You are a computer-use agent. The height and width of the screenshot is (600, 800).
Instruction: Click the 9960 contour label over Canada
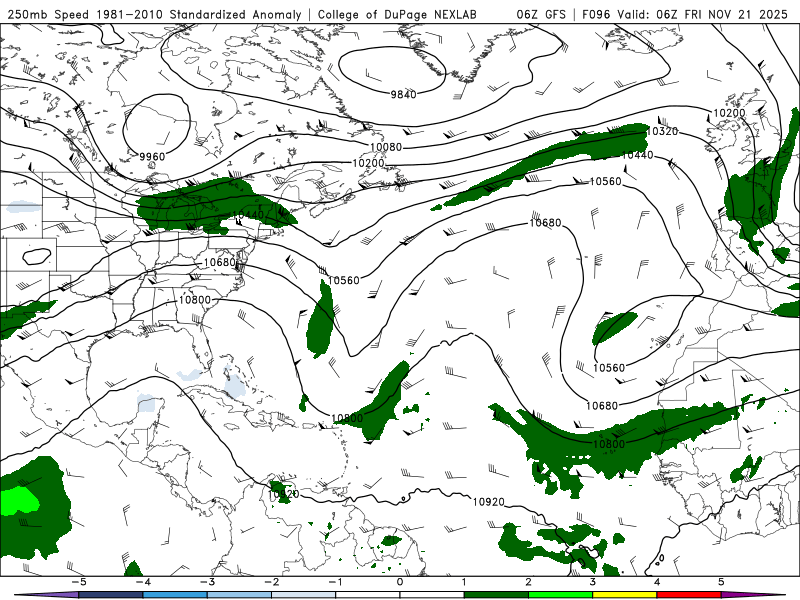[152, 157]
